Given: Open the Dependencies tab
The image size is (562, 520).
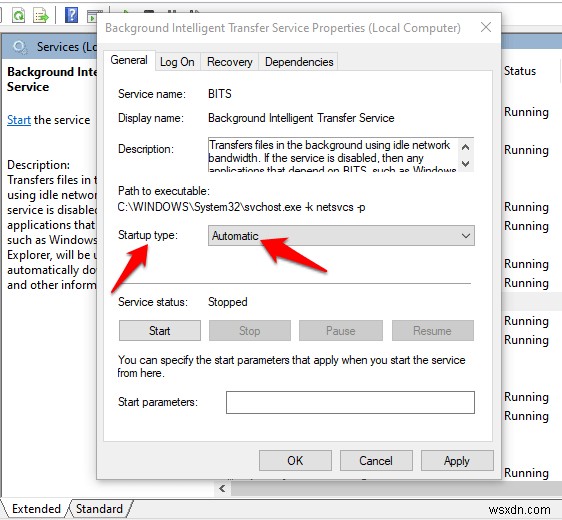Looking at the screenshot, I should click(x=299, y=62).
